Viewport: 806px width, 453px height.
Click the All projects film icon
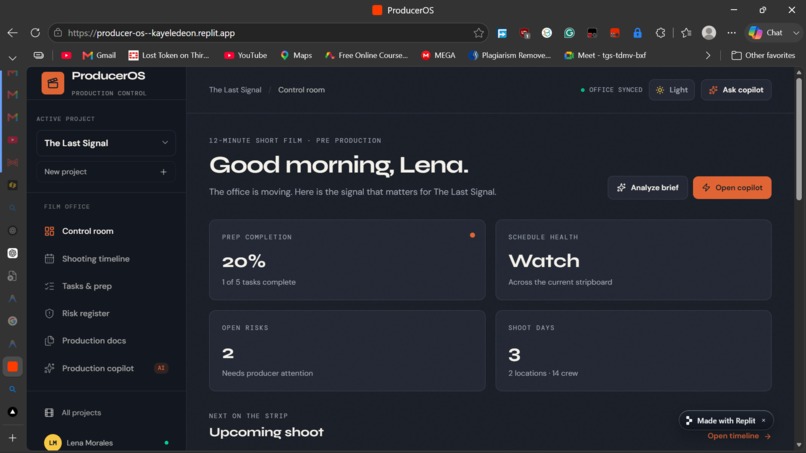pos(49,412)
